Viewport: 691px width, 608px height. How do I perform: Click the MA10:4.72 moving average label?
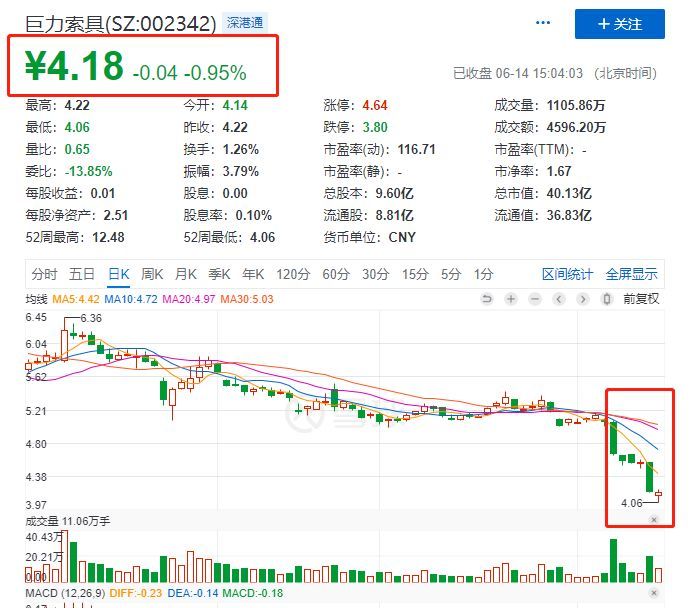131,299
